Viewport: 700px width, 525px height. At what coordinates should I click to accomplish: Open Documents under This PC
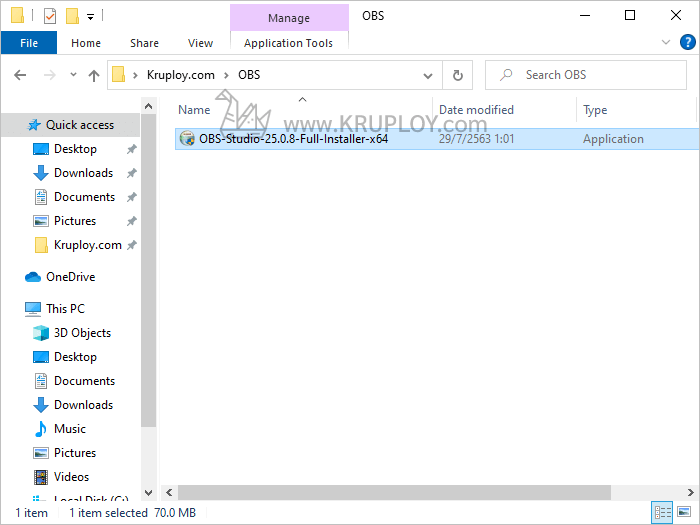coord(84,381)
